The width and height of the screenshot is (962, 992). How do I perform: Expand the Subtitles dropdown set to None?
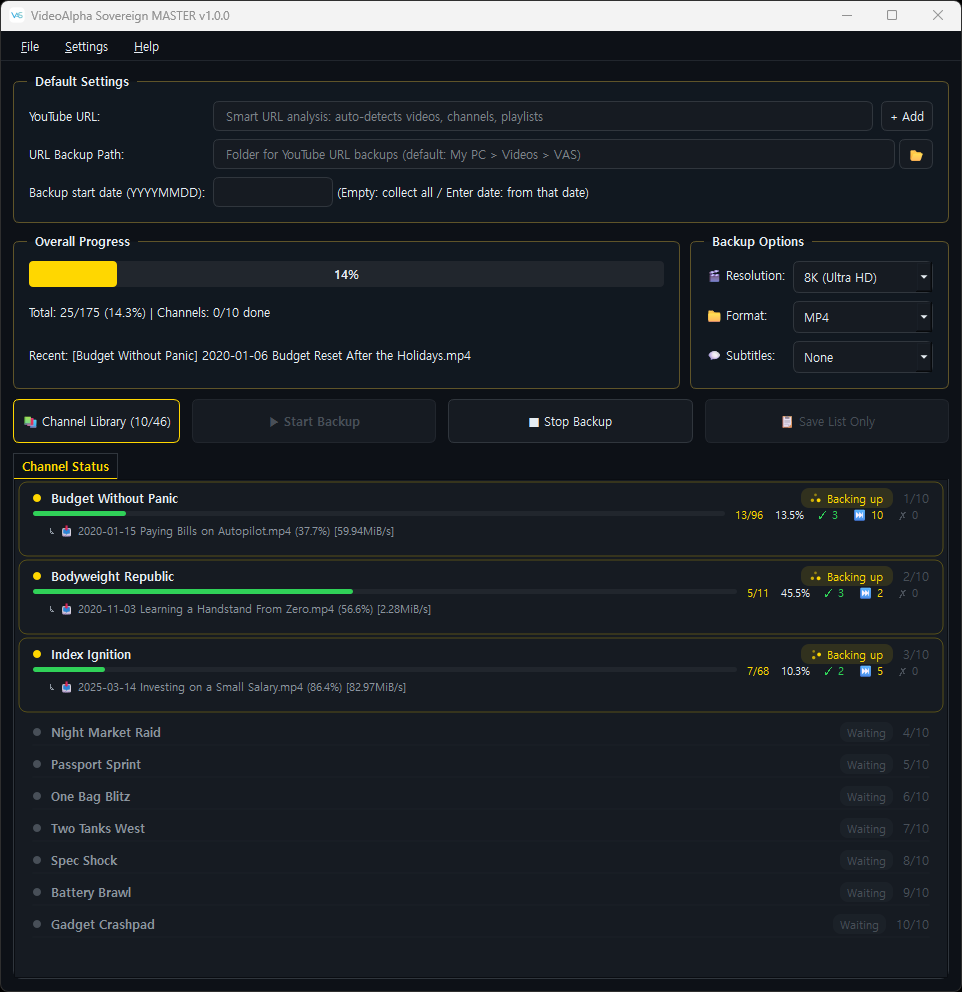click(x=862, y=357)
